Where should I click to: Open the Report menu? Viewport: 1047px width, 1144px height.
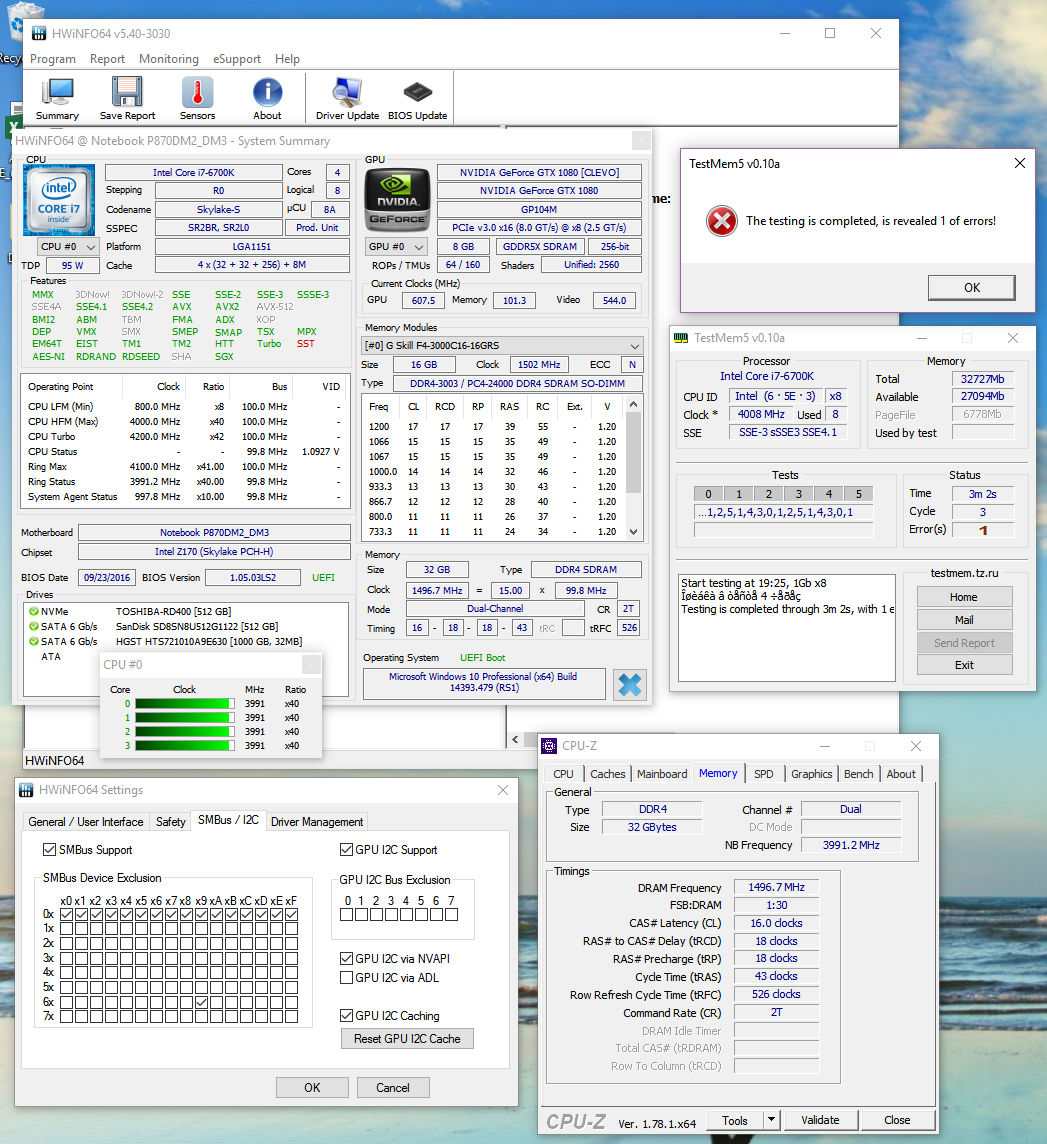pyautogui.click(x=107, y=58)
